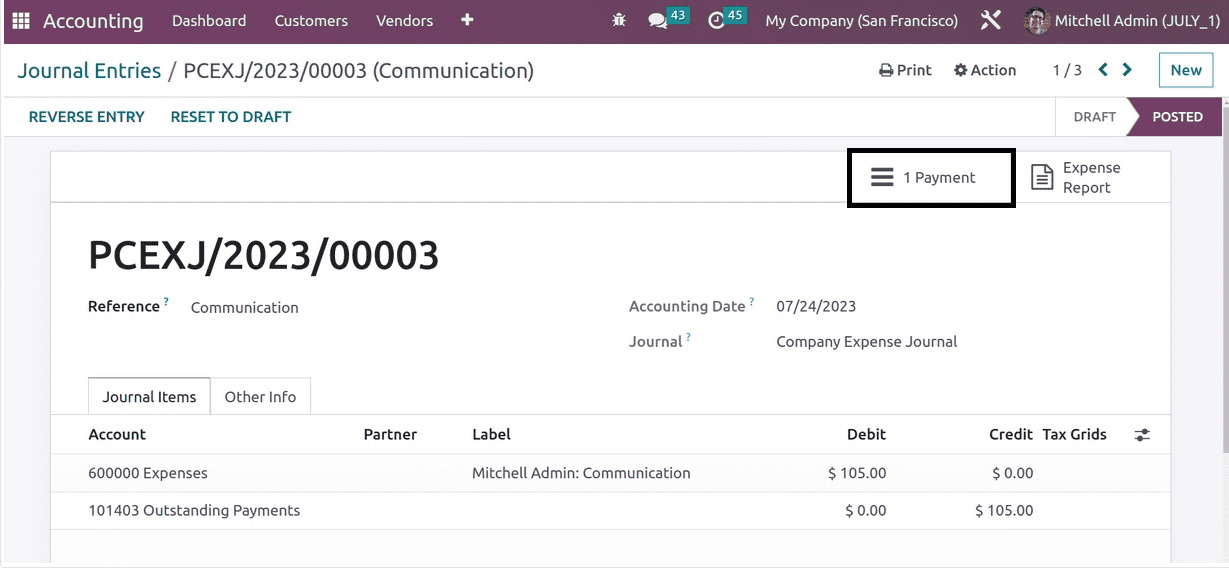Open the Dashboard menu
1229x574 pixels.
click(209, 21)
